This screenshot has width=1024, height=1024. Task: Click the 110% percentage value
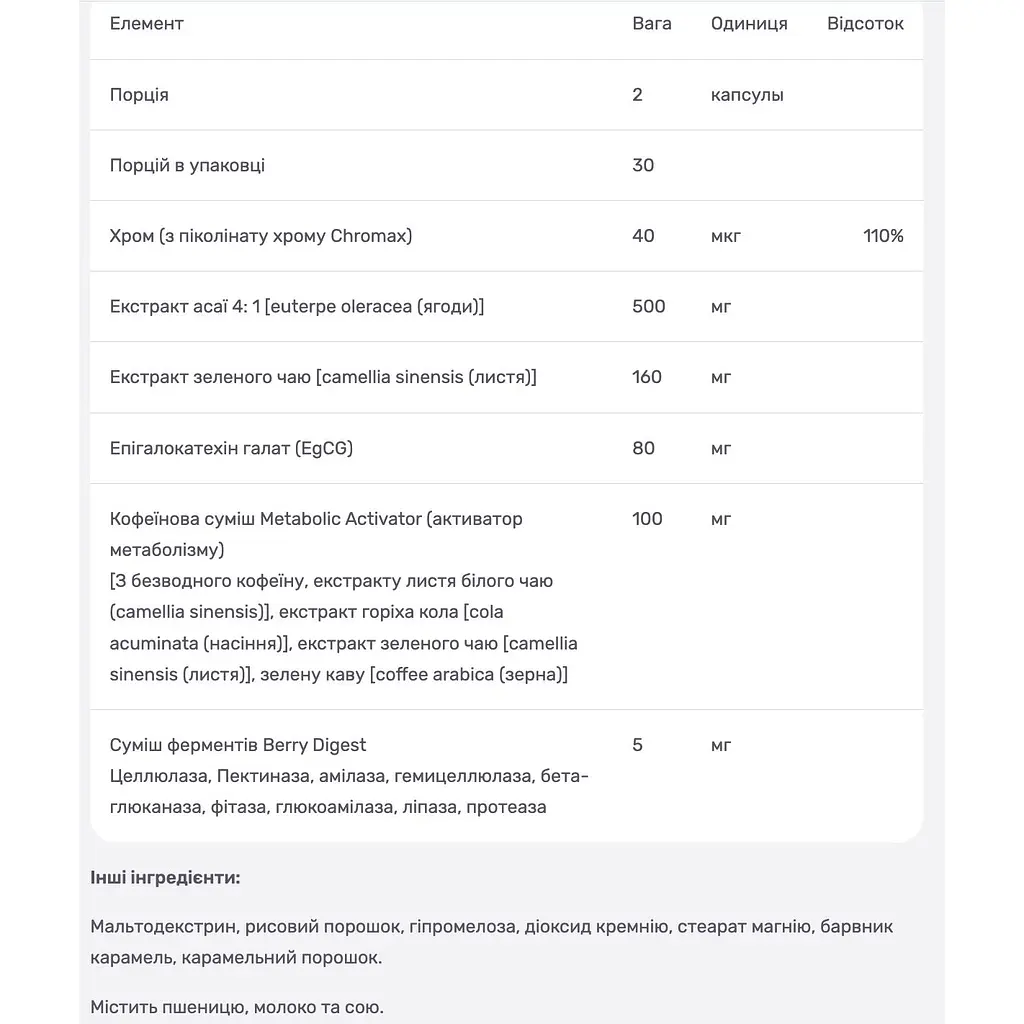coord(884,236)
